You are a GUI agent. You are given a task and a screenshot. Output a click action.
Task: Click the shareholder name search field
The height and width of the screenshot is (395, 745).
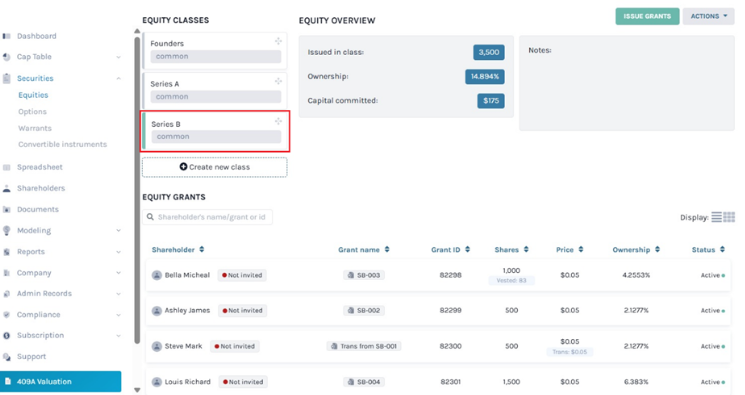(x=207, y=217)
